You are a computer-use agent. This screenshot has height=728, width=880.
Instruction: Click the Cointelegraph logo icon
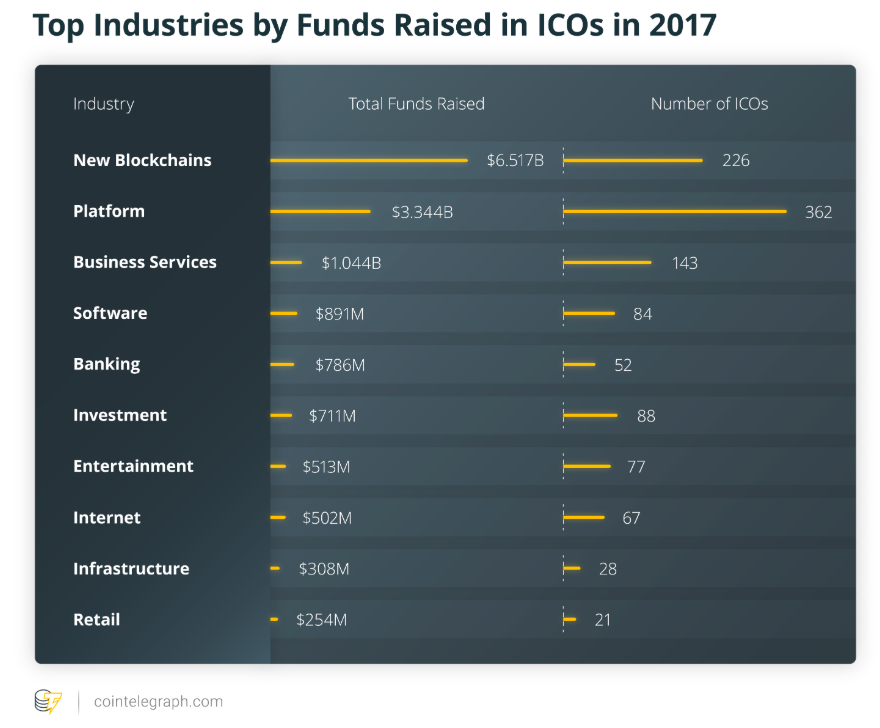pos(48,701)
